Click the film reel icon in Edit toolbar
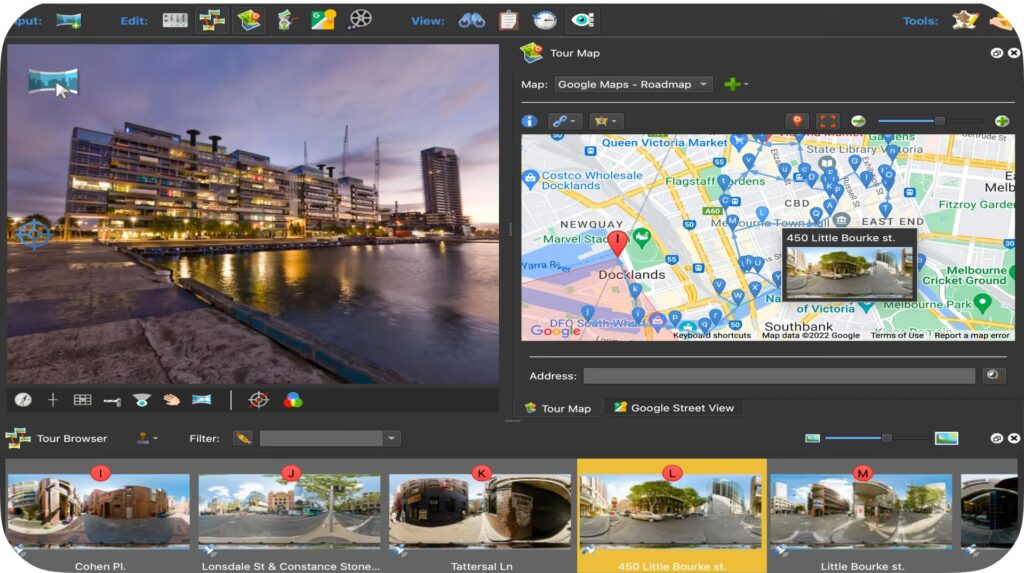Viewport: 1024px width, 573px height. (360, 20)
